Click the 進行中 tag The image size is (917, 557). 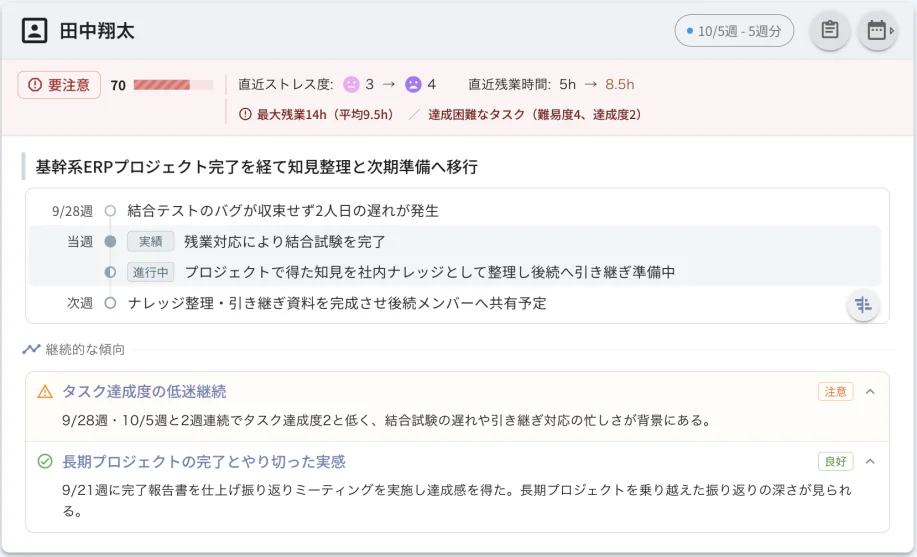coord(150,272)
